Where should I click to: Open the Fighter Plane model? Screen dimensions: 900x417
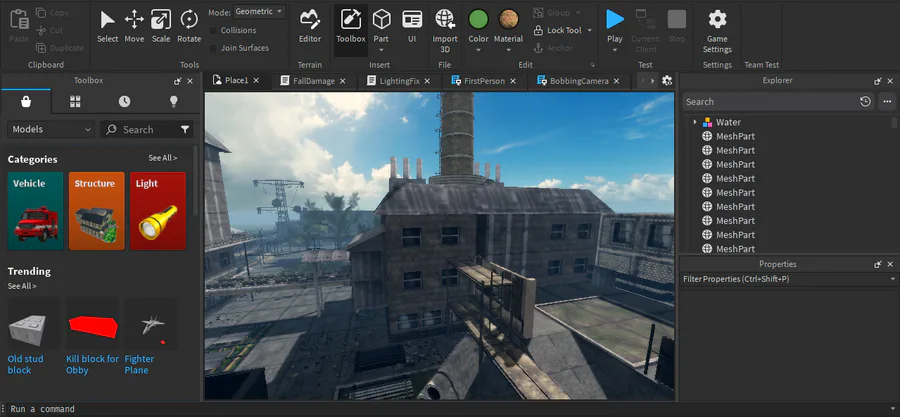151,336
